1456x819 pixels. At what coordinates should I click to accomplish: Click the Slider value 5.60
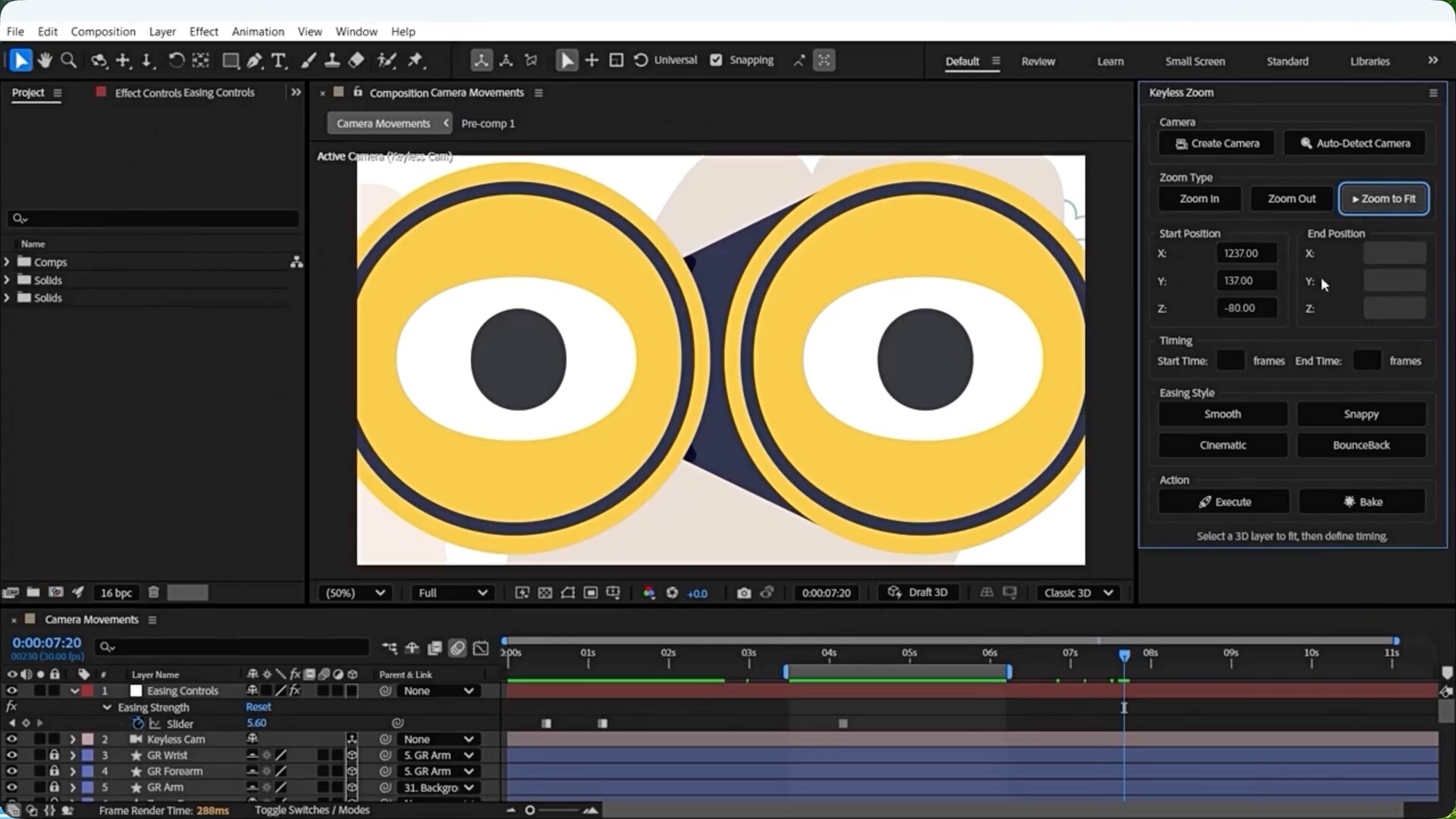click(x=256, y=723)
